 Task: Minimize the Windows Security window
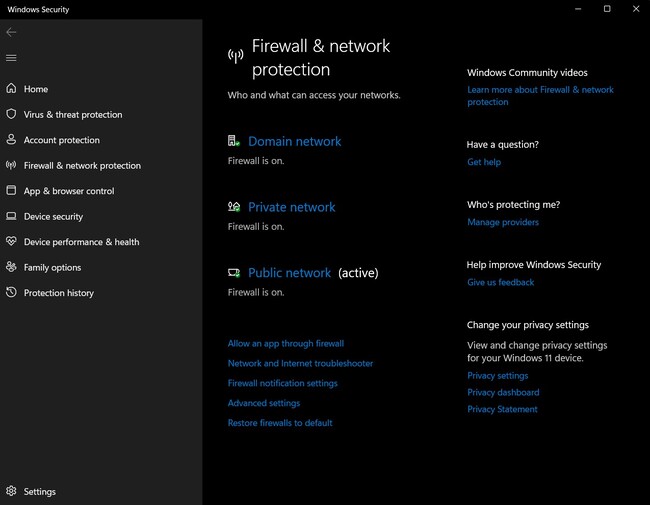coord(578,9)
